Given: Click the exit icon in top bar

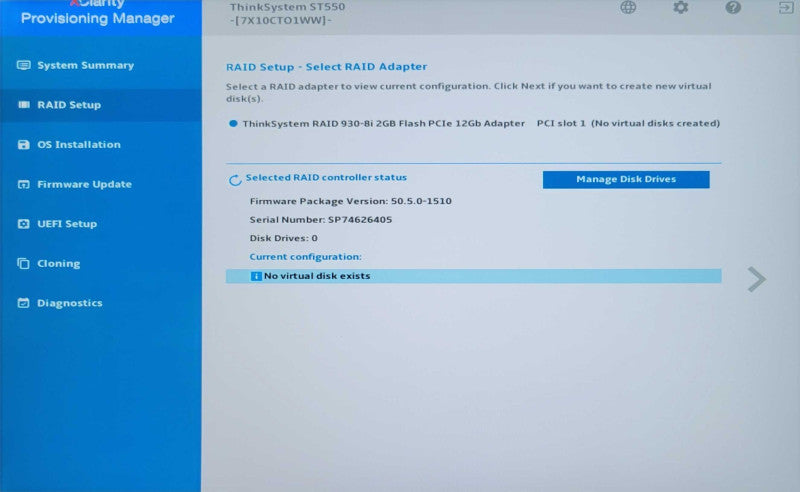Looking at the screenshot, I should click(x=786, y=8).
